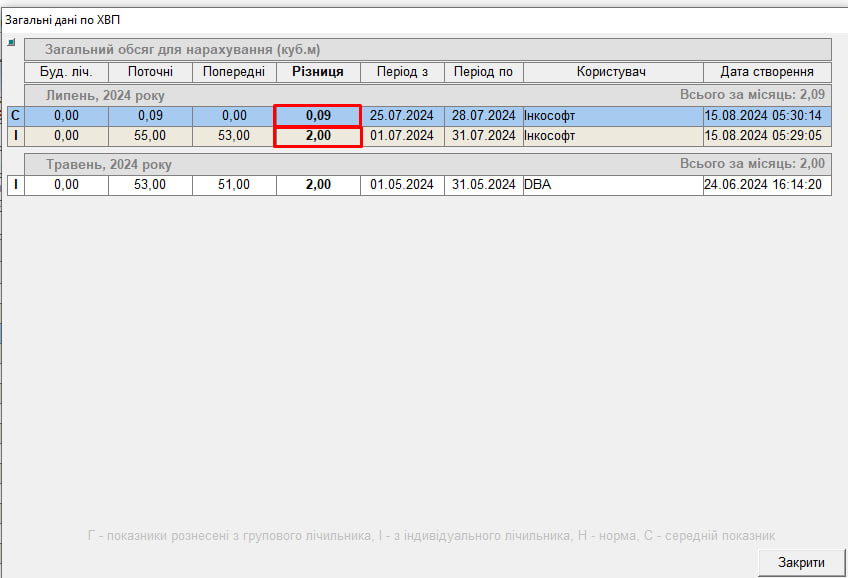The height and width of the screenshot is (578, 848).
Task: Select May's 'I' individual meter row marker
Action: pyautogui.click(x=15, y=184)
